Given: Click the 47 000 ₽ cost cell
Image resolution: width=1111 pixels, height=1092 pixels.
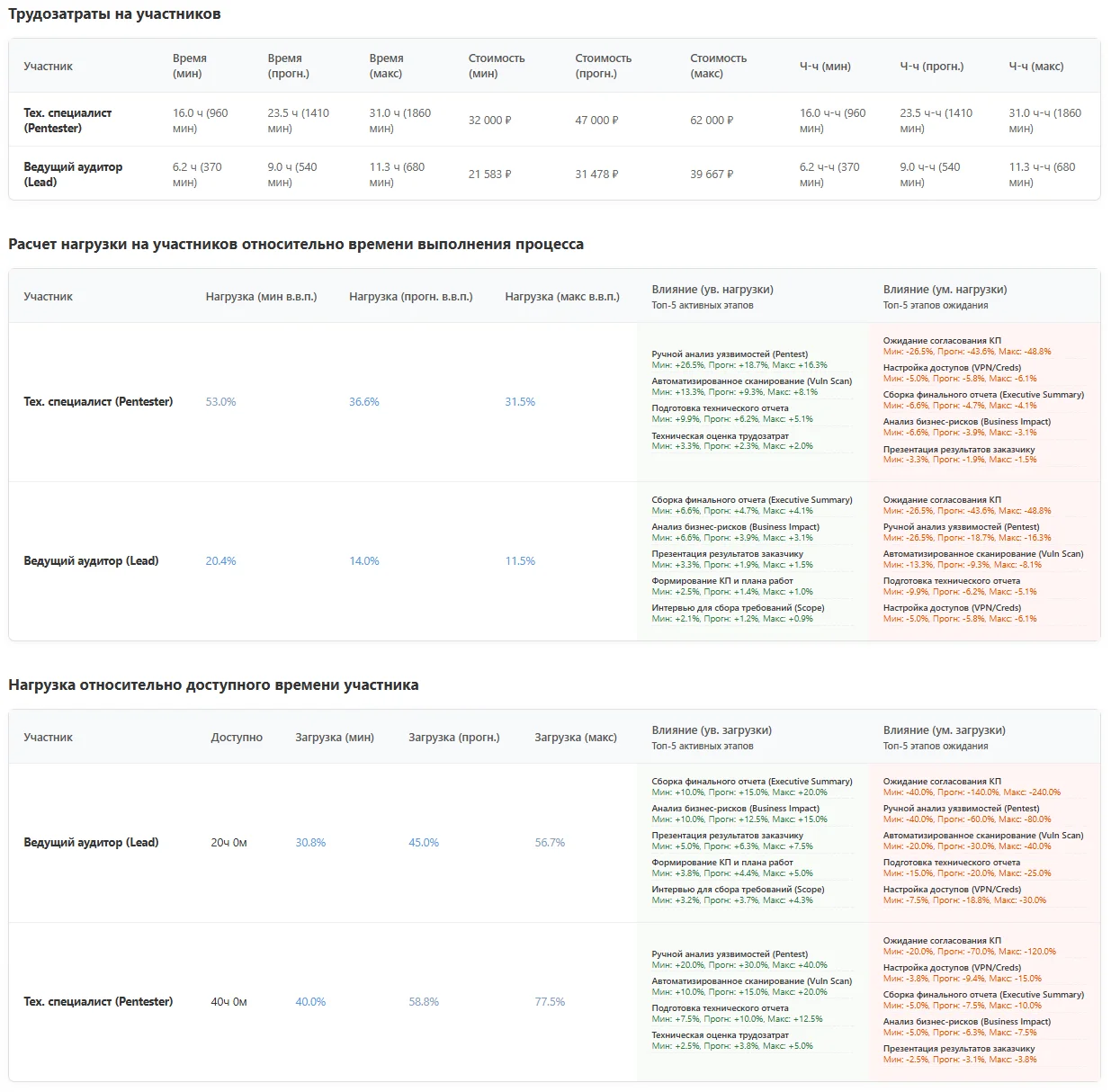Looking at the screenshot, I should coord(596,121).
